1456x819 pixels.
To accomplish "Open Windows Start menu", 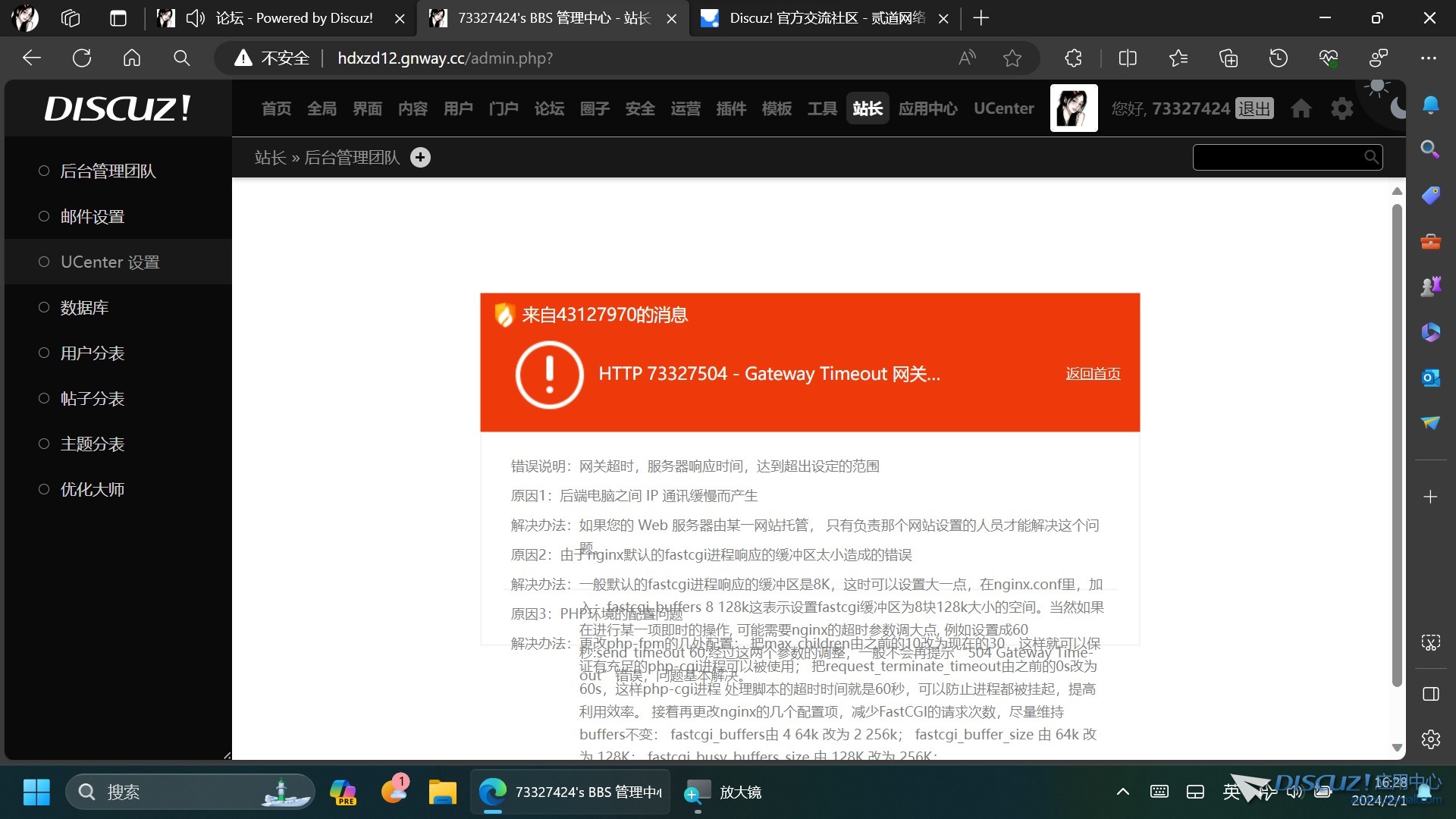I will click(x=36, y=792).
